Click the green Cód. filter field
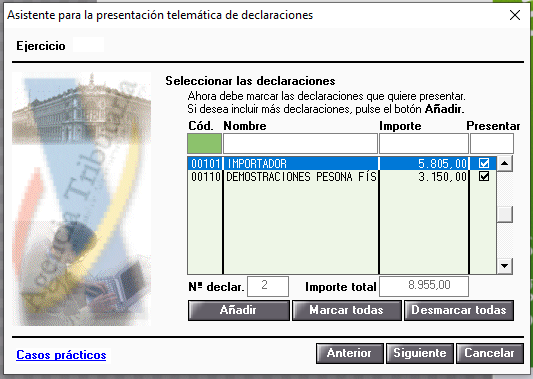533x379 pixels. tap(204, 143)
